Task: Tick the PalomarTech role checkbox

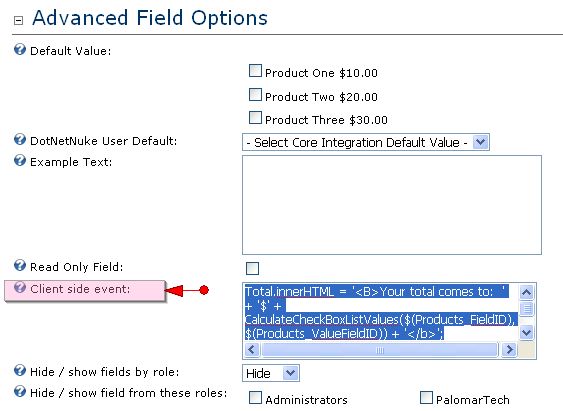Action: tap(426, 398)
